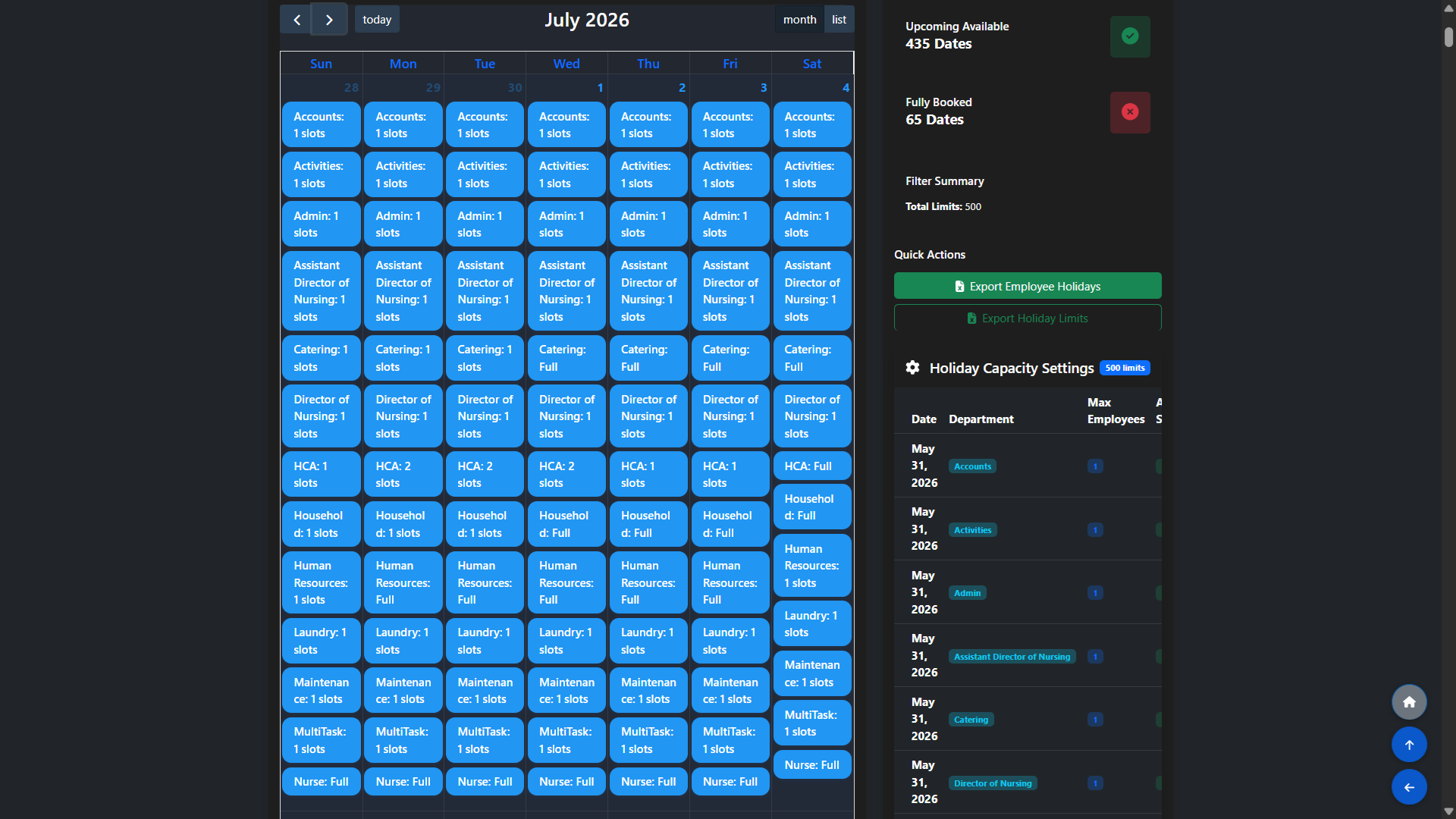
Task: Open Accounts badge in May 31 row
Action: [972, 466]
